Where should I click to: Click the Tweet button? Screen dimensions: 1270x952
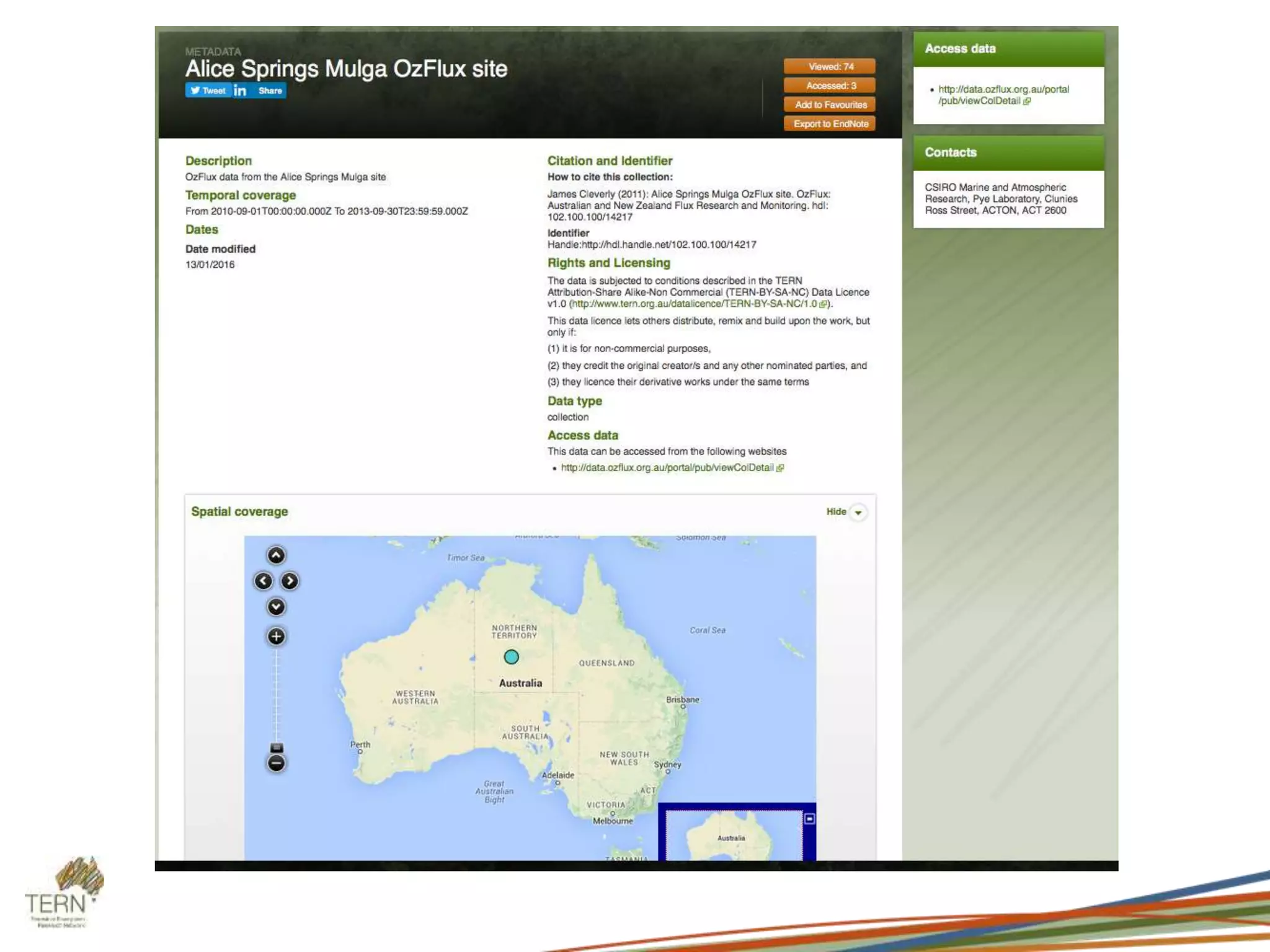tap(208, 90)
